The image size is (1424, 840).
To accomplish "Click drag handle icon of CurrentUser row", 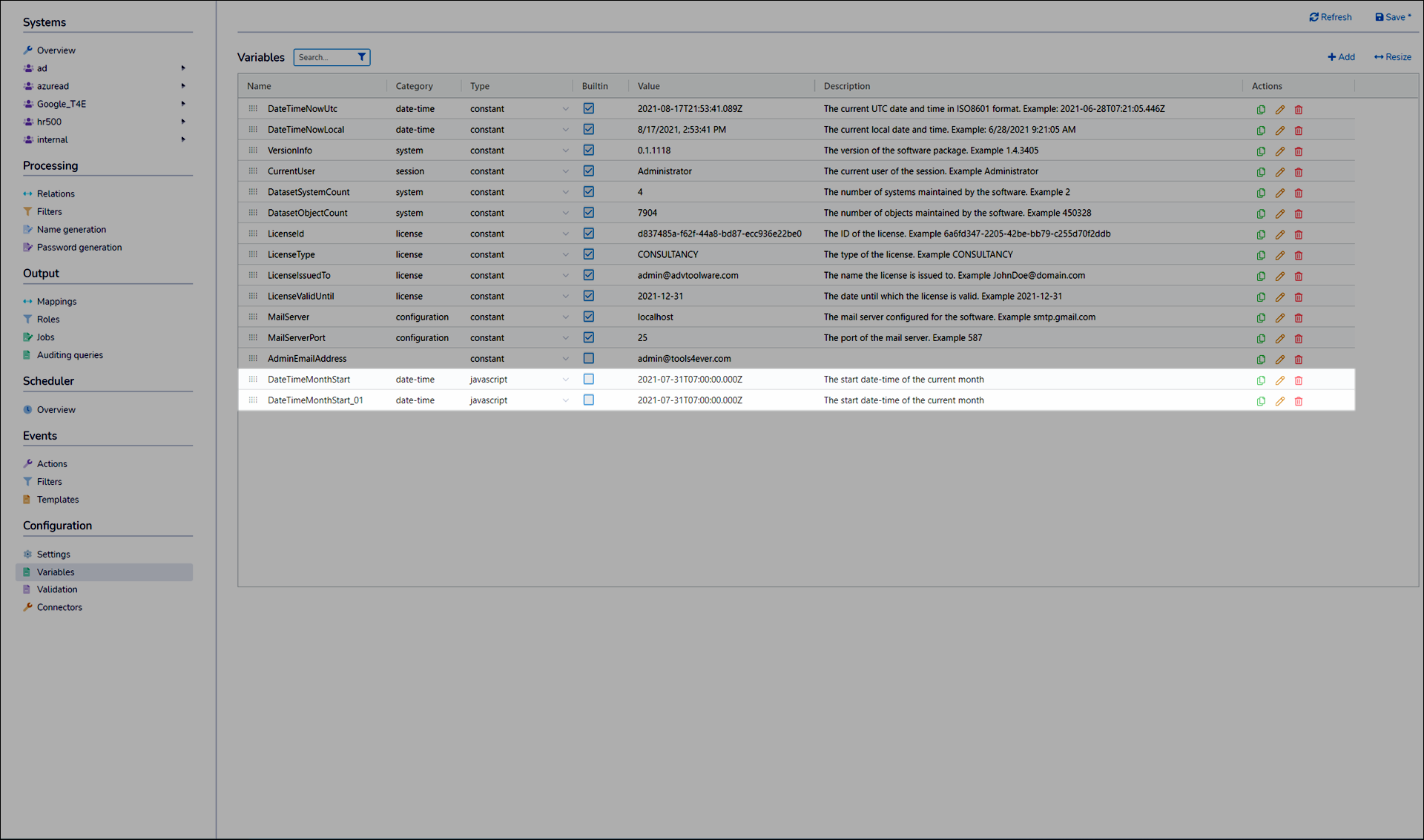I will (253, 171).
